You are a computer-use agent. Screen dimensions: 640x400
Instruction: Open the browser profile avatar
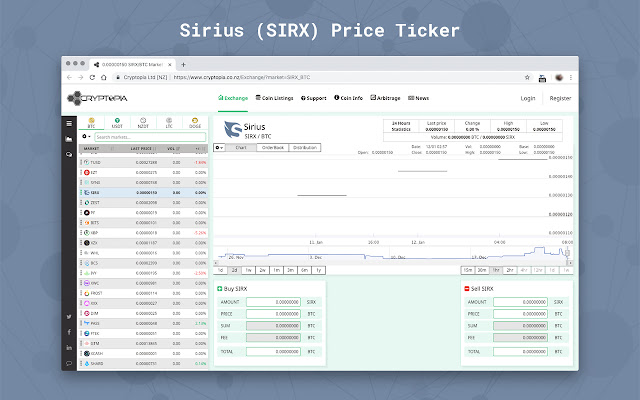point(559,77)
